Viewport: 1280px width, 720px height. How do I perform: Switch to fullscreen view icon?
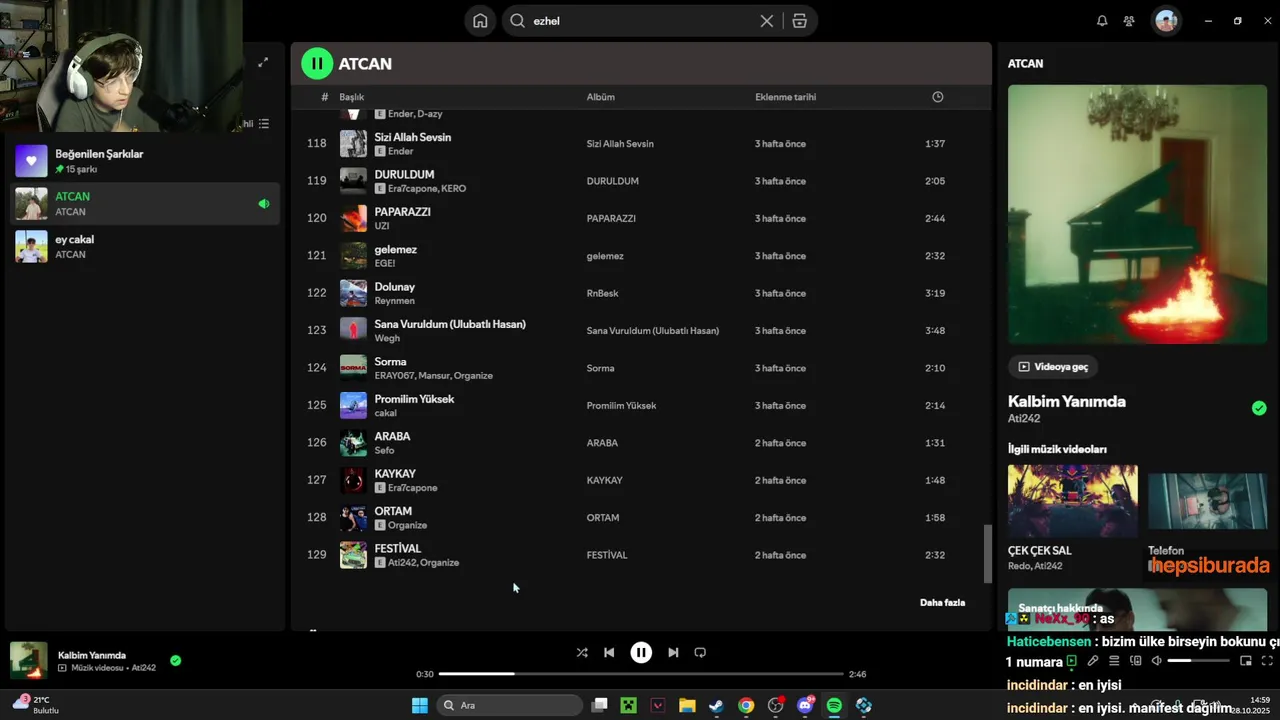tap(1267, 661)
